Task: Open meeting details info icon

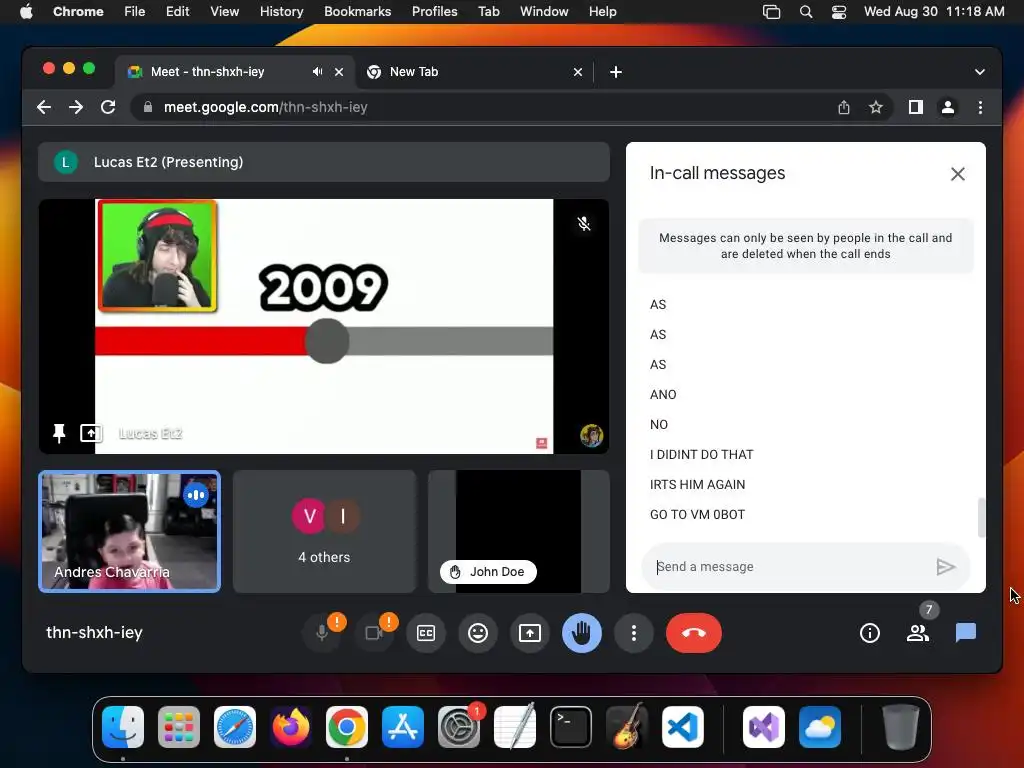Action: coord(870,633)
